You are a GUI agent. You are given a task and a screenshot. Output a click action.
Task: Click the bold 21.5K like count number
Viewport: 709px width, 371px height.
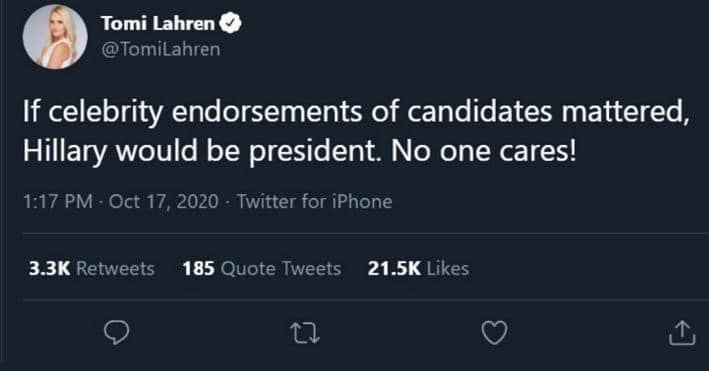394,269
